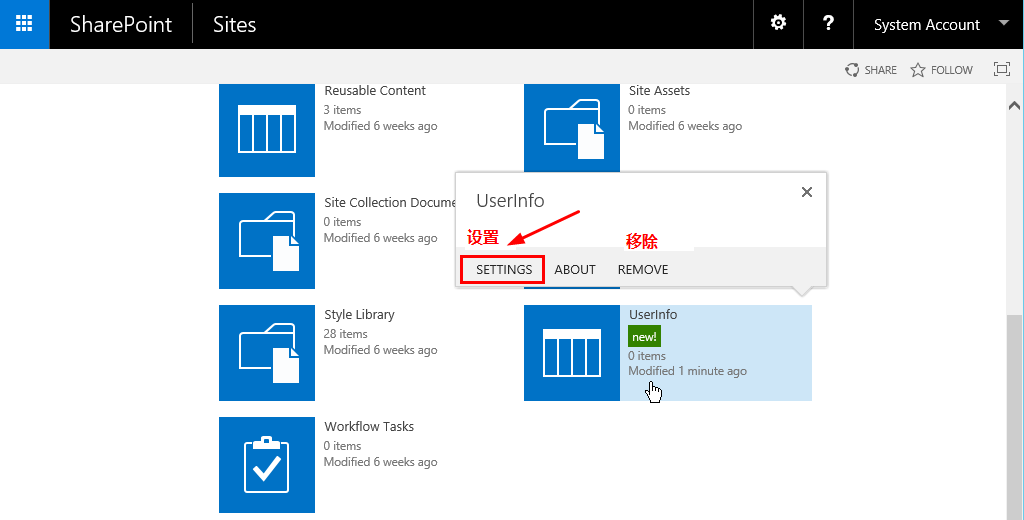Click the SHARE button
This screenshot has width=1024, height=520.
(x=871, y=70)
